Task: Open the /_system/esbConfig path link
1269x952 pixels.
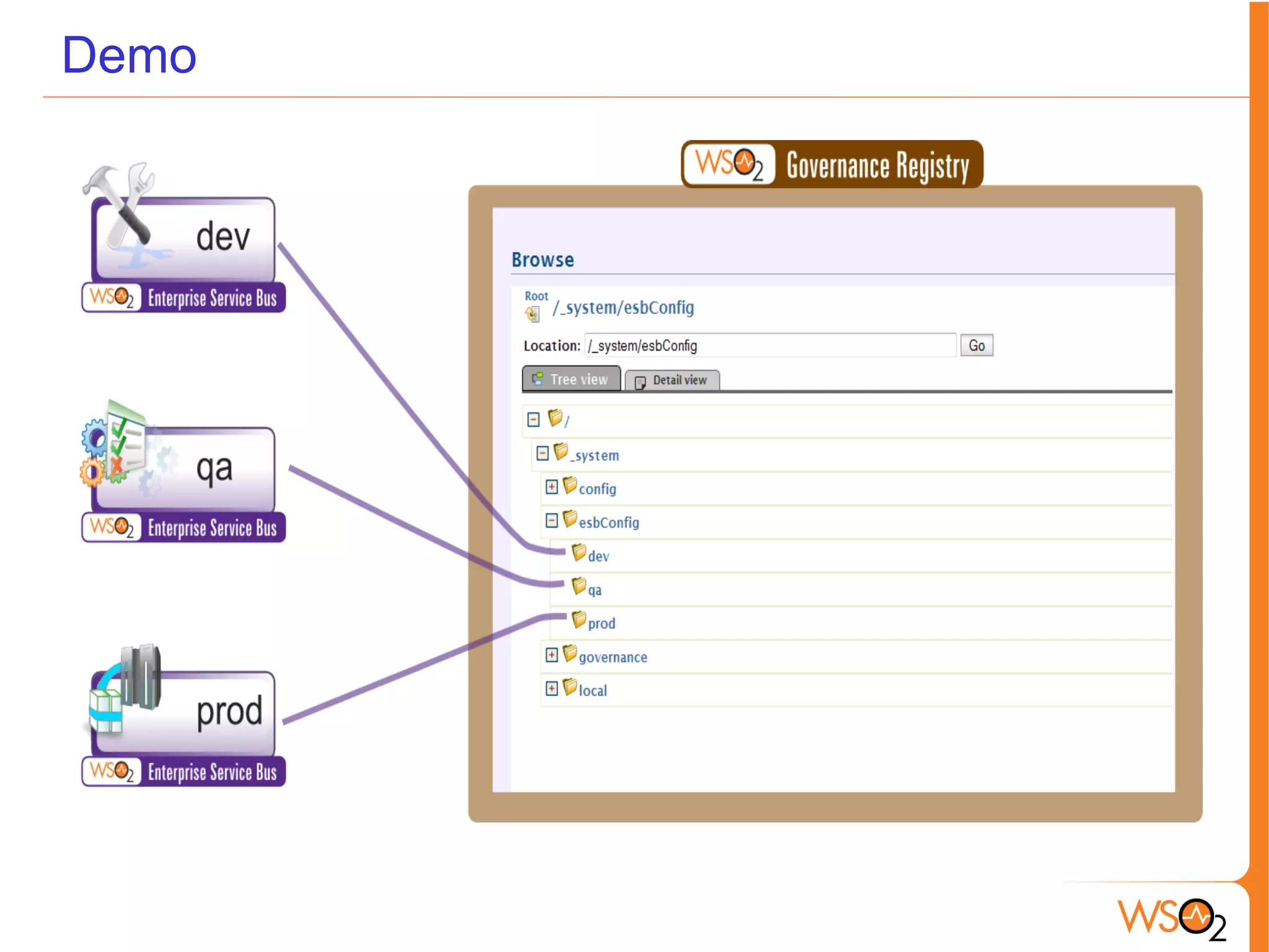Action: [x=623, y=308]
